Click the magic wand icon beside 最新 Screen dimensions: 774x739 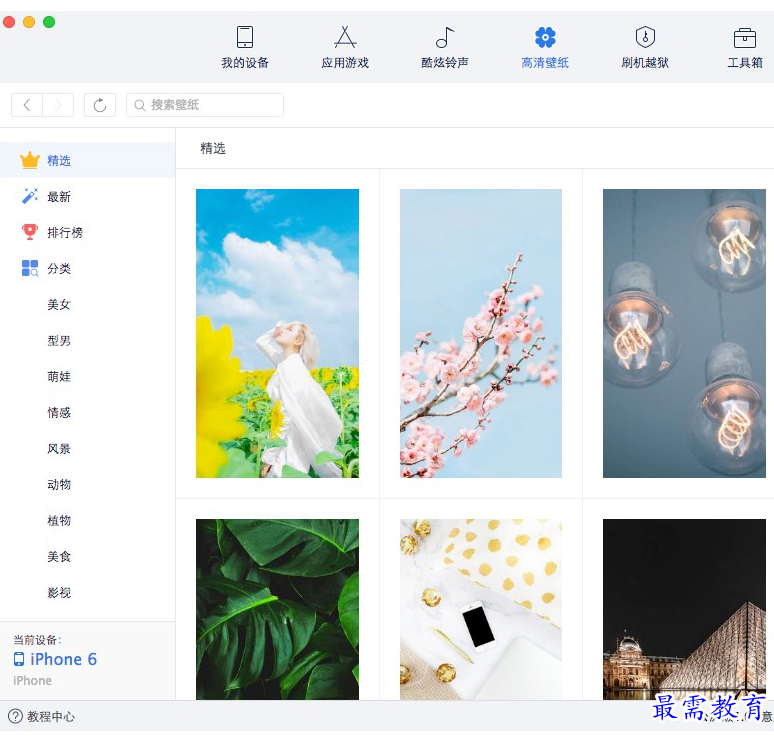pyautogui.click(x=30, y=196)
